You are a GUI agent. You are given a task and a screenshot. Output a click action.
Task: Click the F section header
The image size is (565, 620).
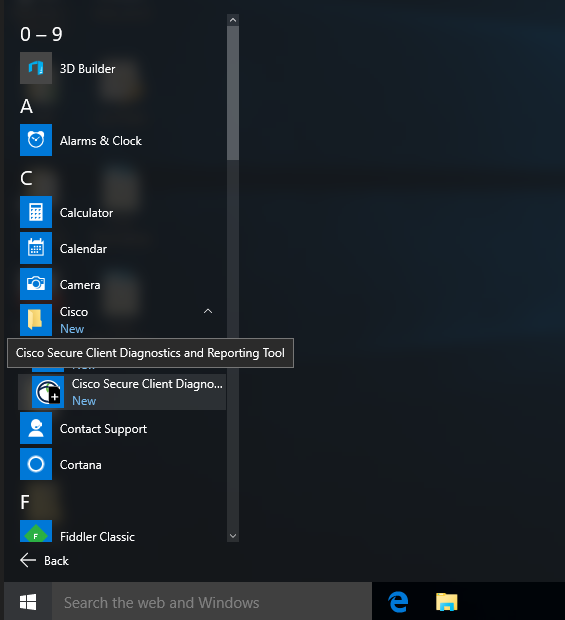[25, 502]
